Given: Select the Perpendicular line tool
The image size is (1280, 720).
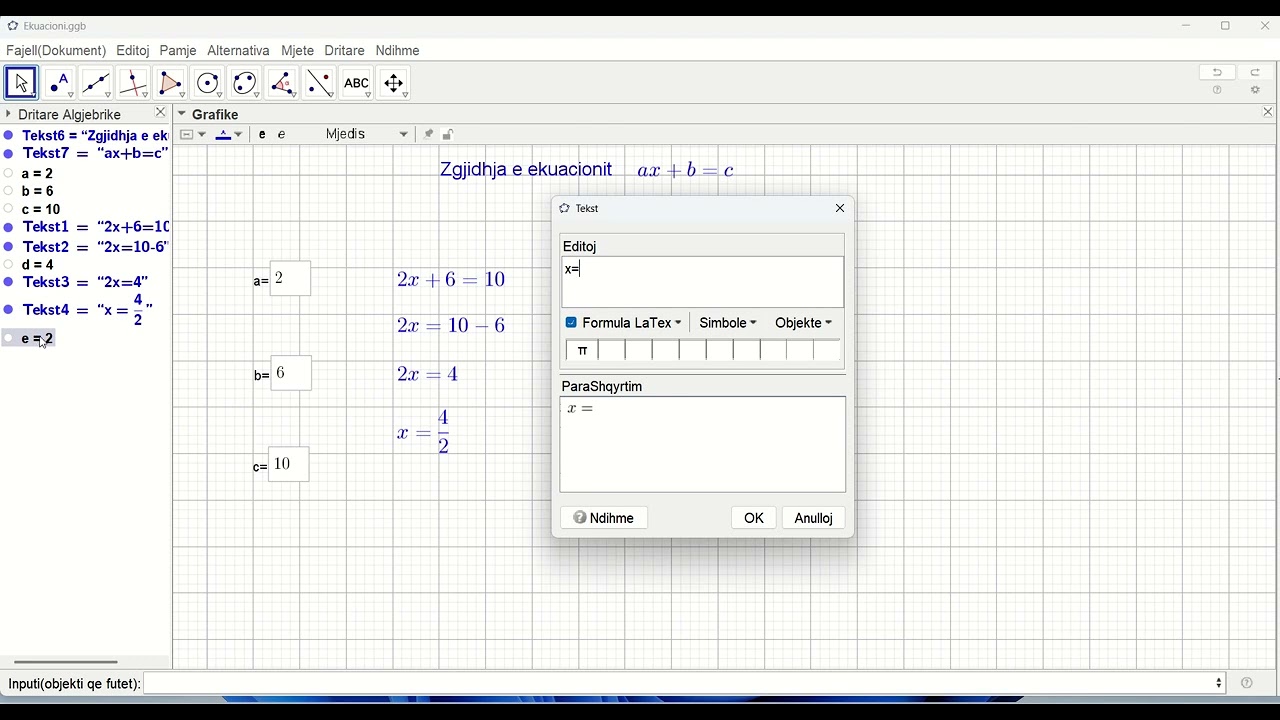Looking at the screenshot, I should click(133, 83).
